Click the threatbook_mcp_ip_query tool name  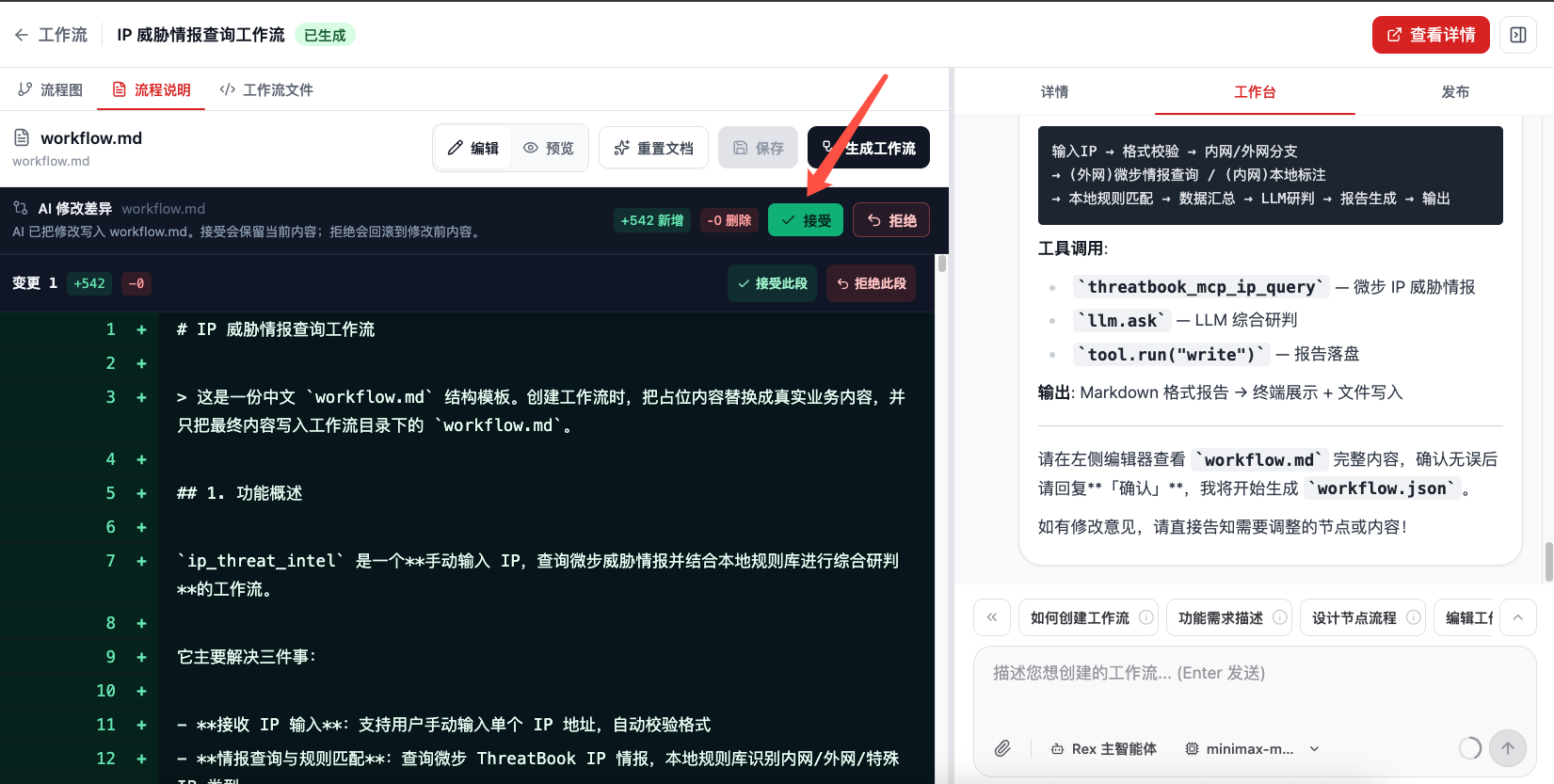click(1201, 287)
